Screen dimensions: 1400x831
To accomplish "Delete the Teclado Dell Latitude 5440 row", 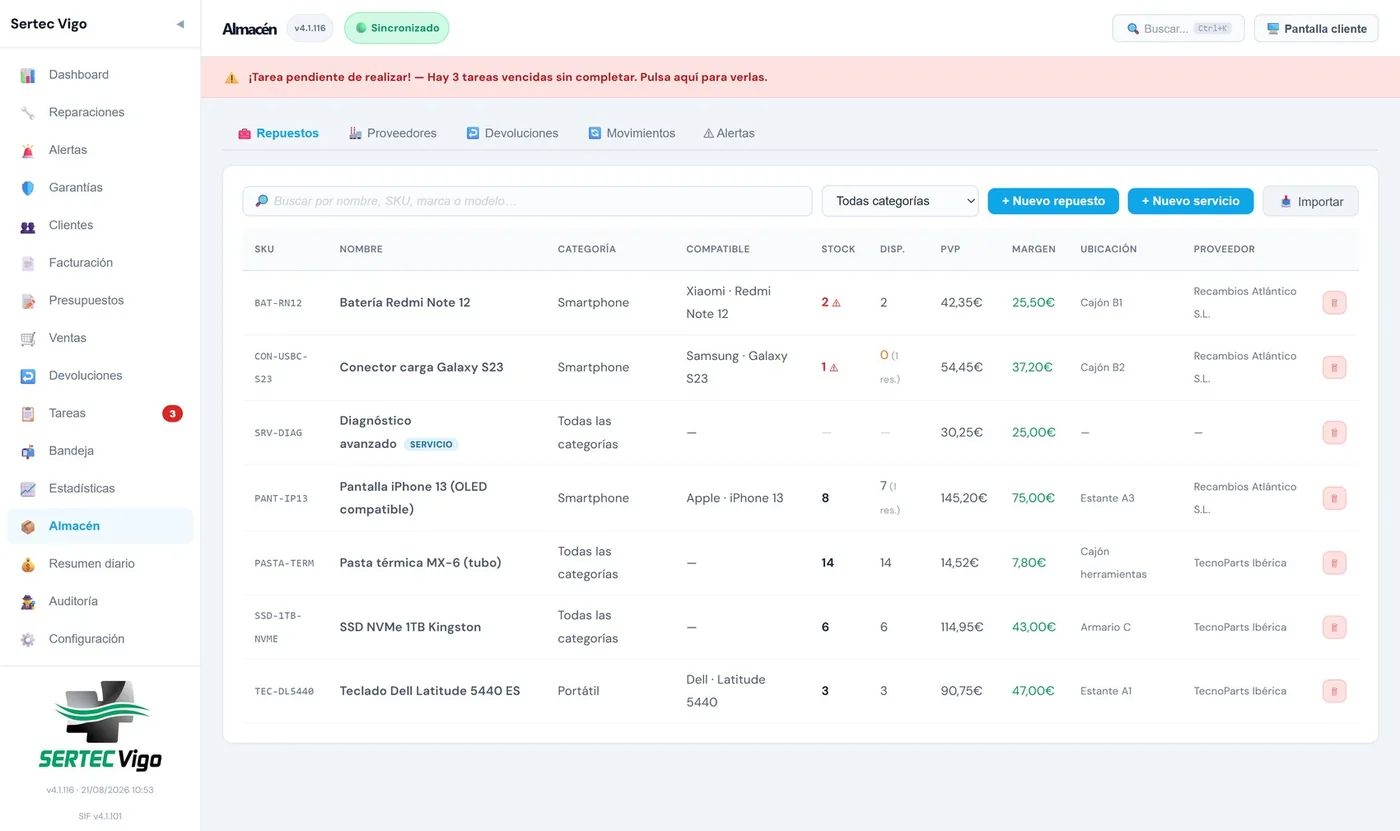I will (x=1334, y=691).
